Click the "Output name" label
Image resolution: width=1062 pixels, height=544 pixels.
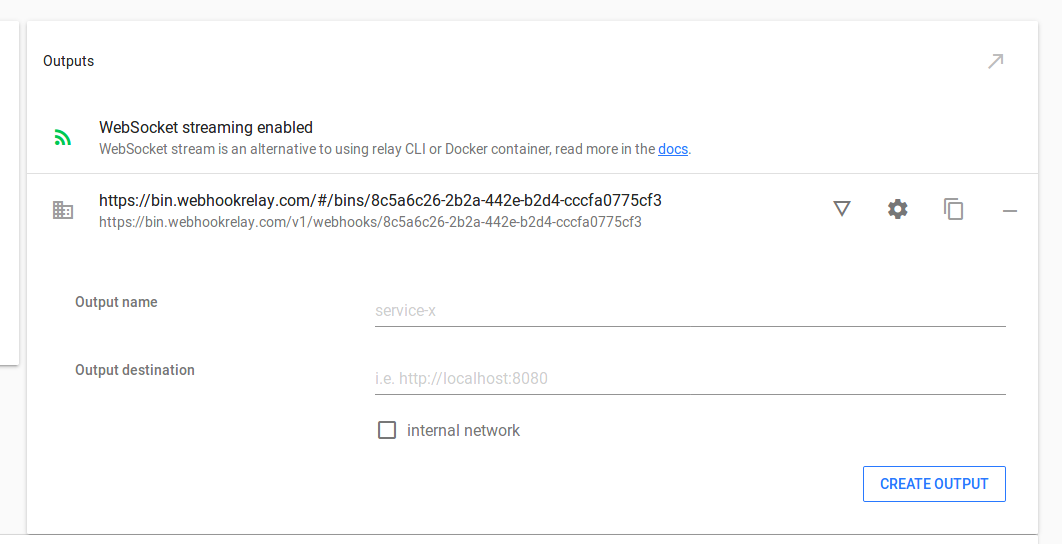pos(116,302)
